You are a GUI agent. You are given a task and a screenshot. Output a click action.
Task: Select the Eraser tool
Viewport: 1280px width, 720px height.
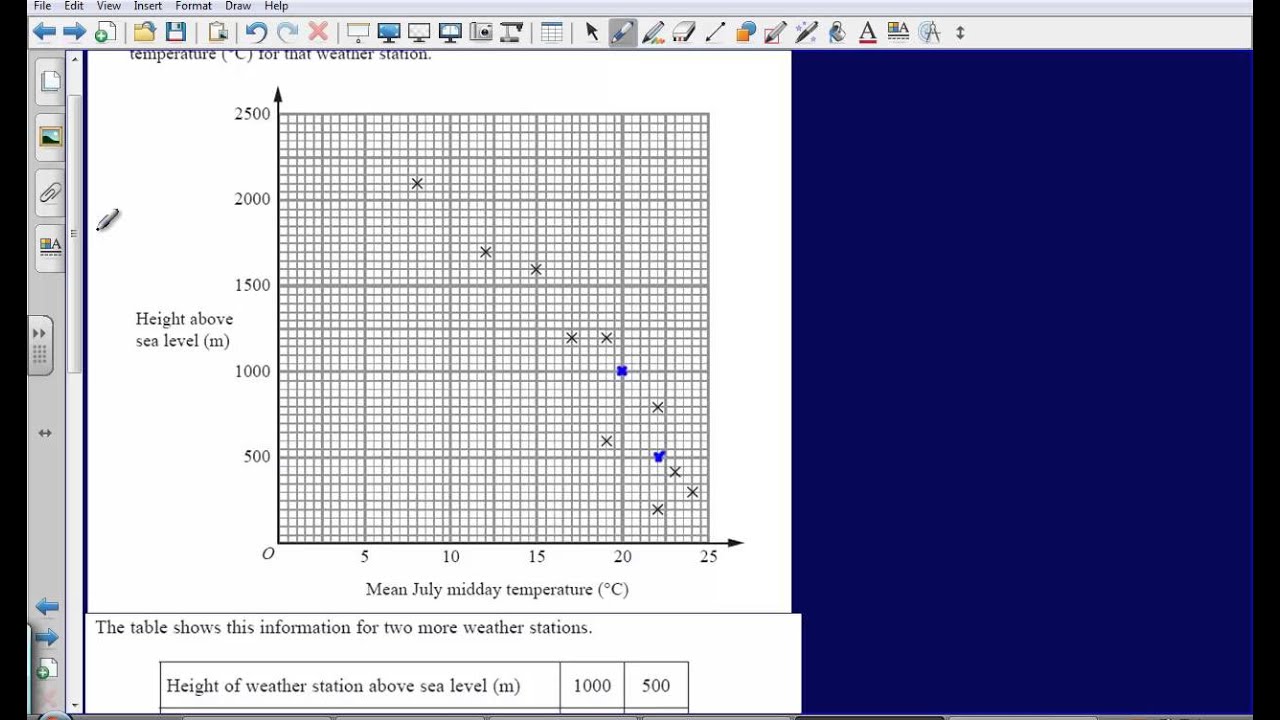(x=684, y=32)
